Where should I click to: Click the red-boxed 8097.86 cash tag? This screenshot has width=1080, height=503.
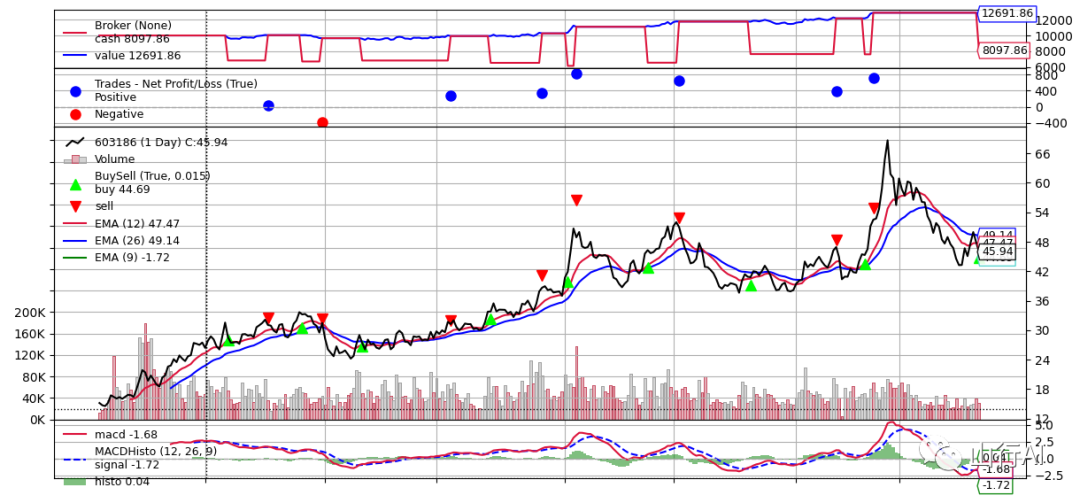[x=1003, y=50]
